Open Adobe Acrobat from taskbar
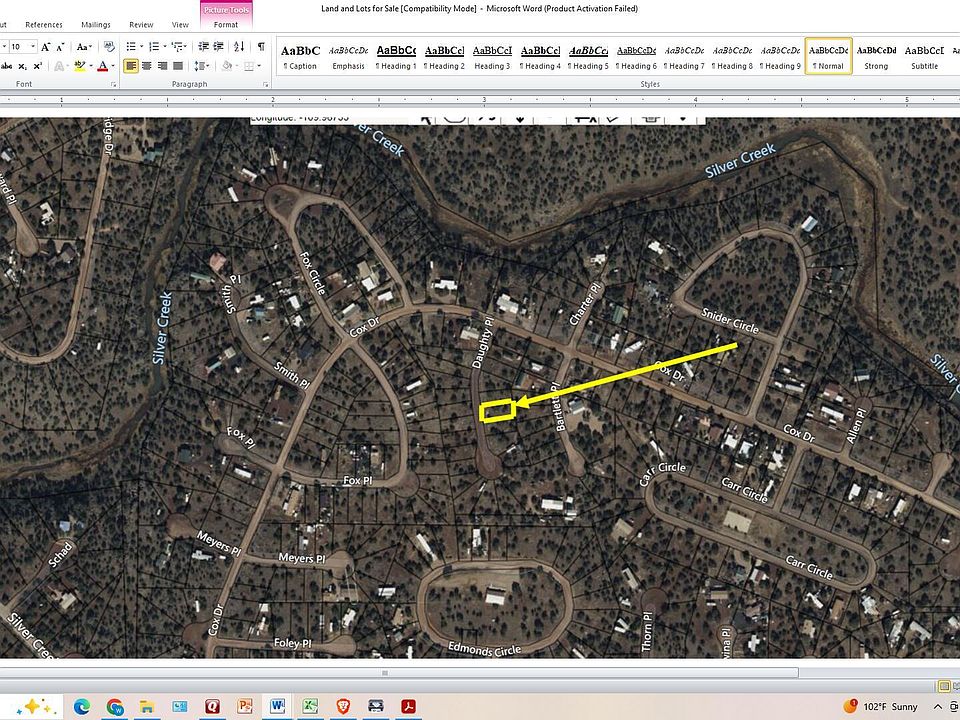The image size is (960, 720). [408, 707]
